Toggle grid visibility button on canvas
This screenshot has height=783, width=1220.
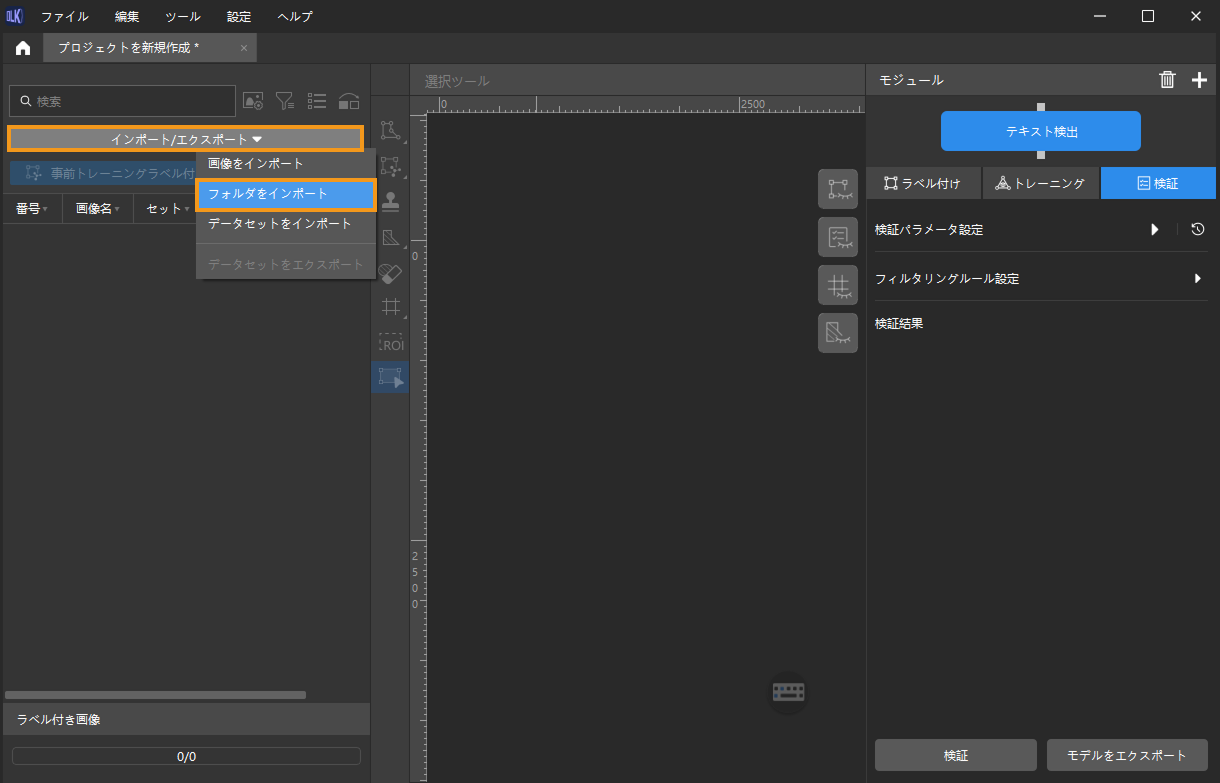838,285
